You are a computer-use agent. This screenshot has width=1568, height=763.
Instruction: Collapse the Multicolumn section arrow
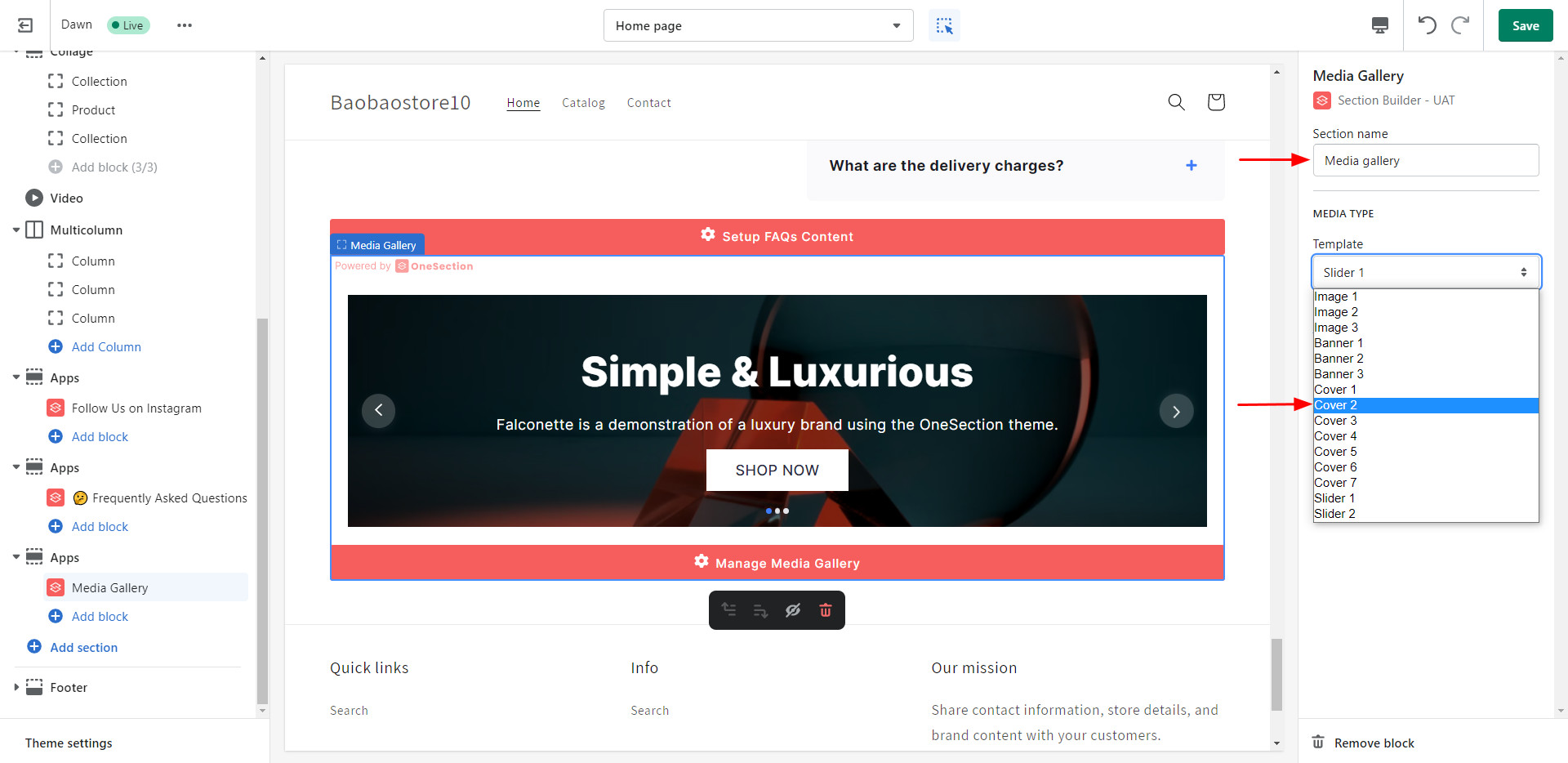click(16, 230)
